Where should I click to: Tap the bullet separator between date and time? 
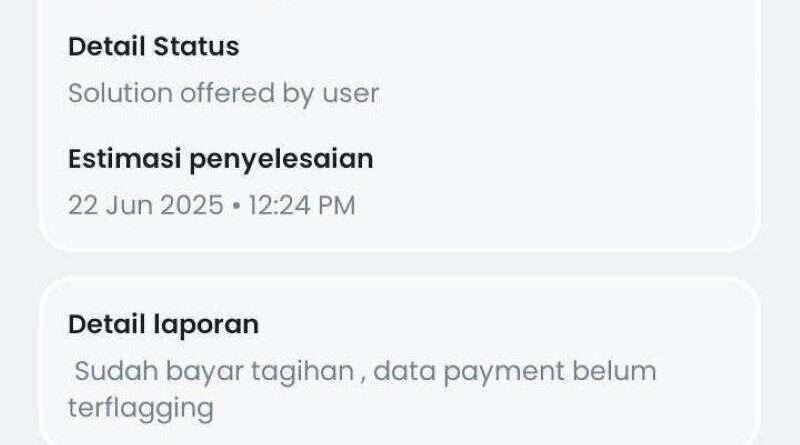[236, 206]
